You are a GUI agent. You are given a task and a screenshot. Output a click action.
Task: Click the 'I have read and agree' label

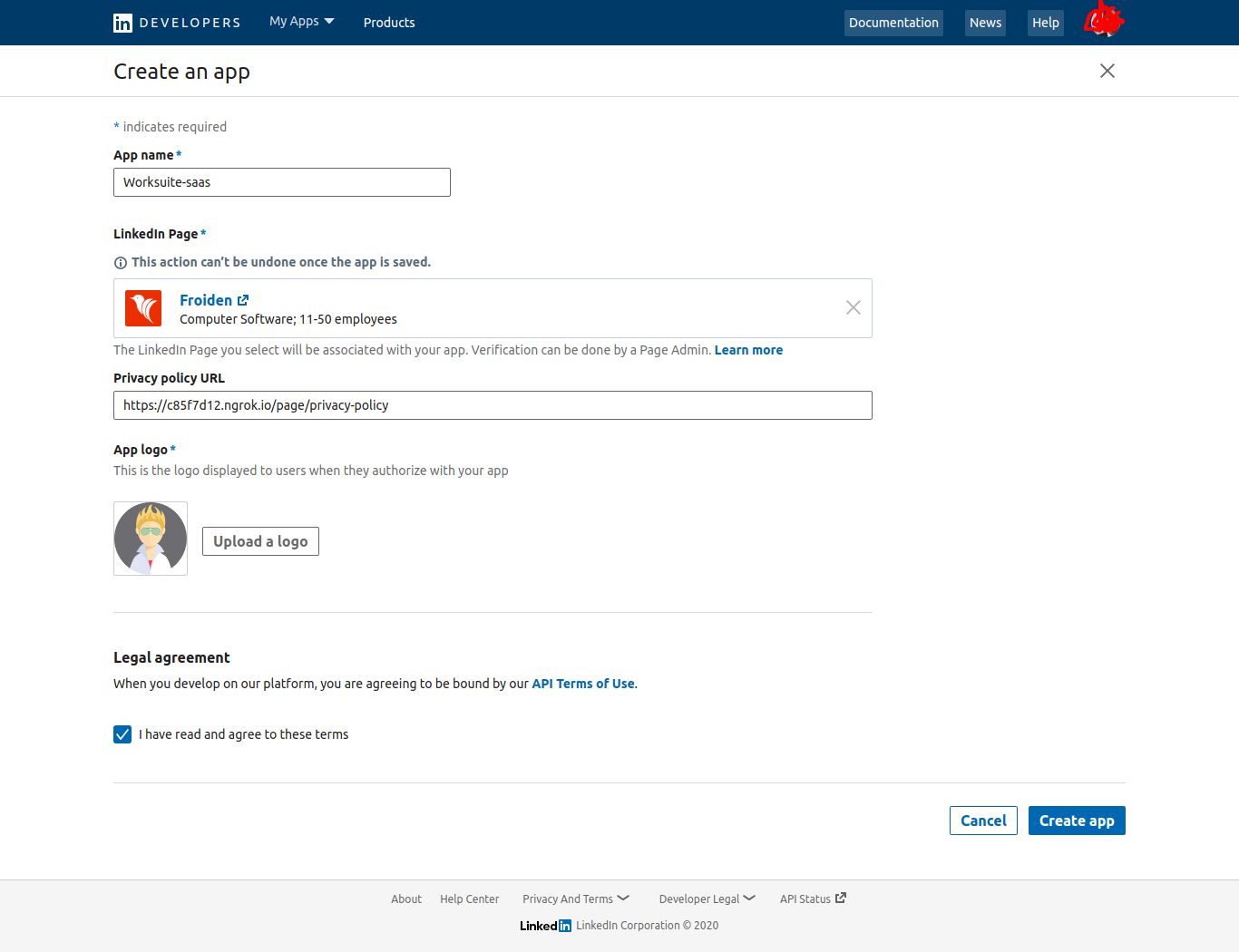pos(243,734)
